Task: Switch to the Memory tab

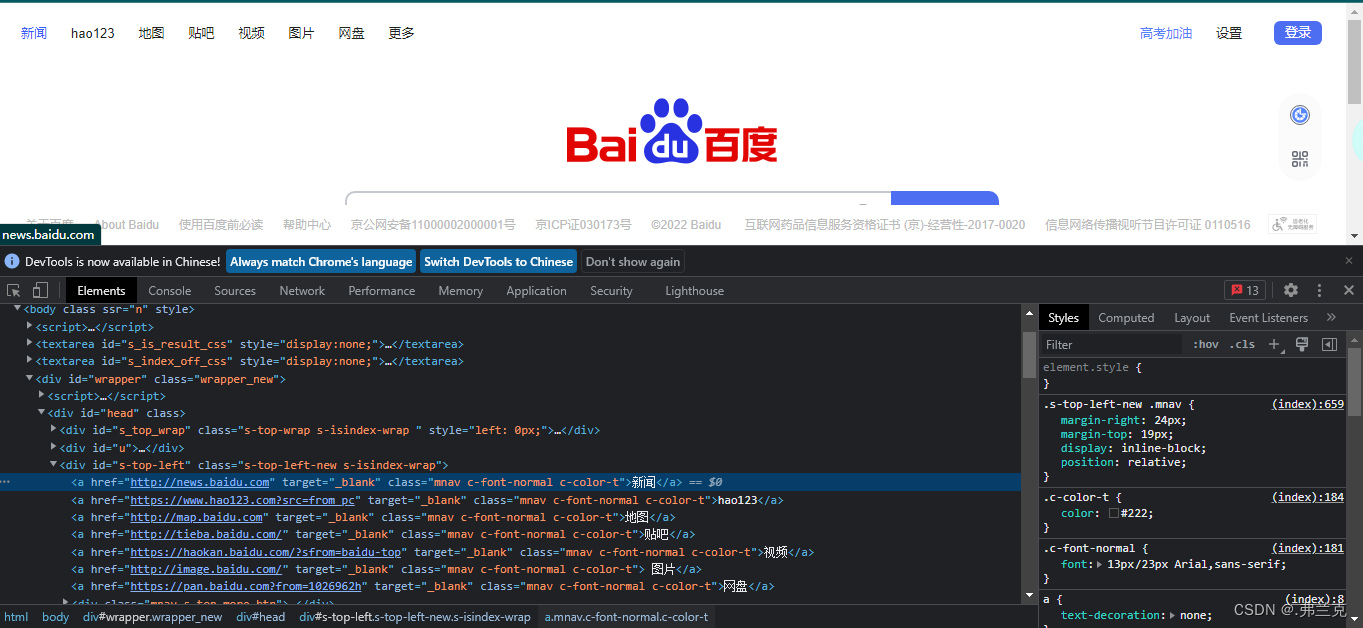Action: click(x=460, y=290)
